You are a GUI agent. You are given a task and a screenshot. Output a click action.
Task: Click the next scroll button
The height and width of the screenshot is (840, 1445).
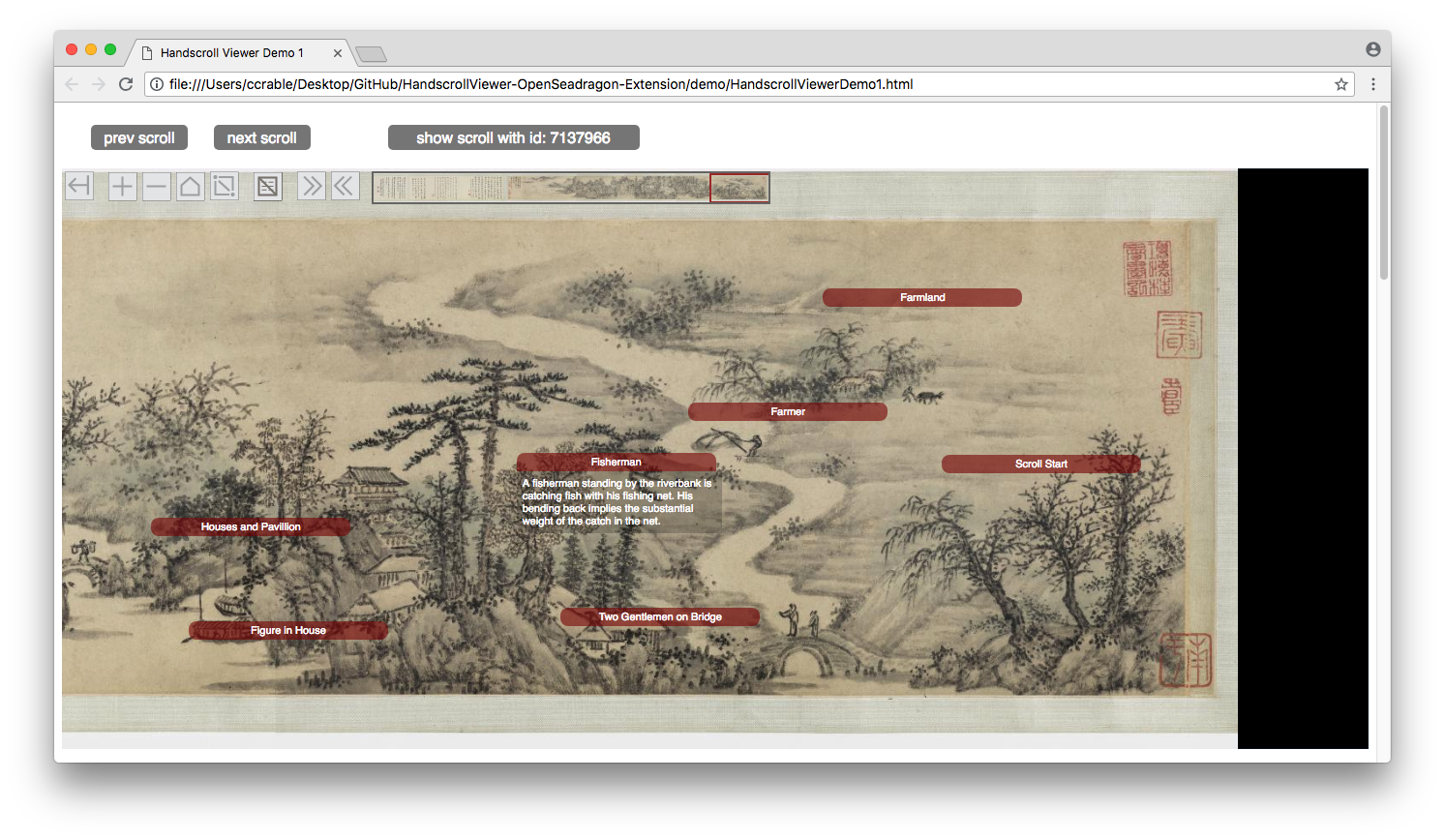click(262, 137)
